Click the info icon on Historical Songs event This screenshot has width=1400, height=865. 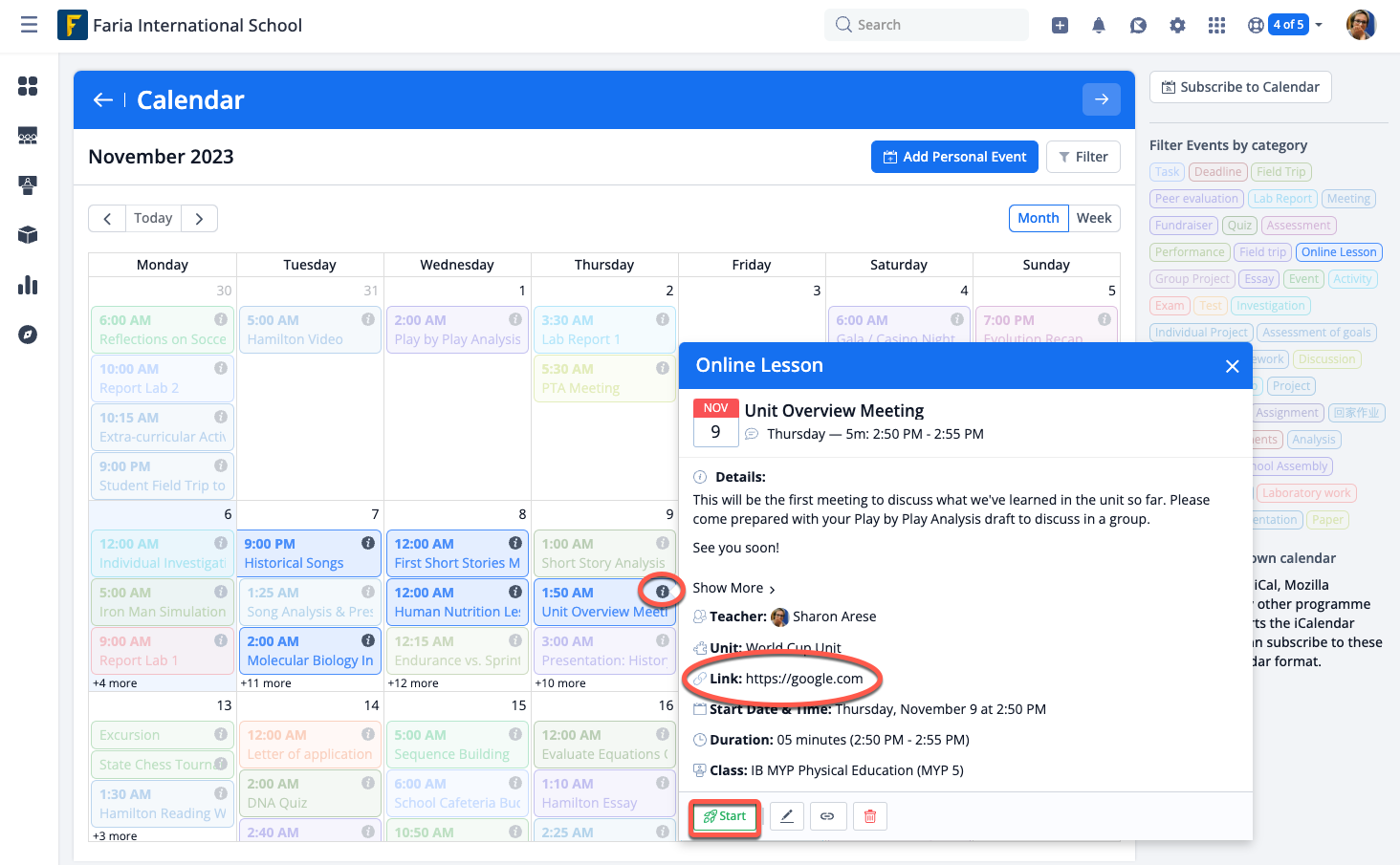point(368,543)
